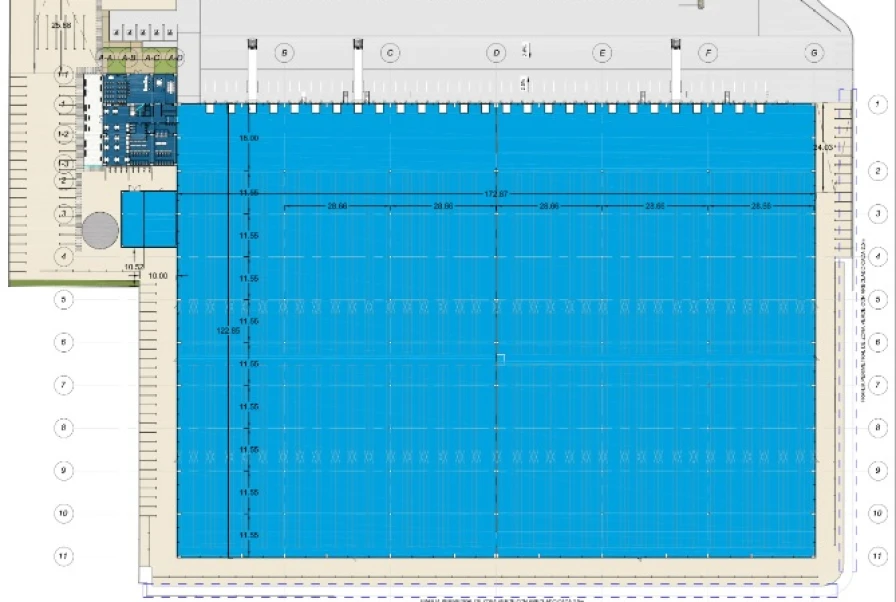Click grid bubble B on the top axis

coord(285,52)
